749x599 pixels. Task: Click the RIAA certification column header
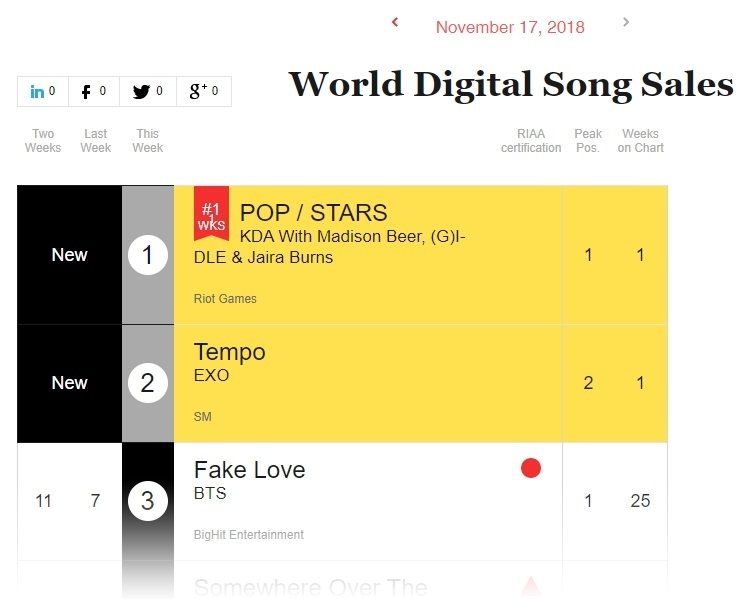click(531, 141)
